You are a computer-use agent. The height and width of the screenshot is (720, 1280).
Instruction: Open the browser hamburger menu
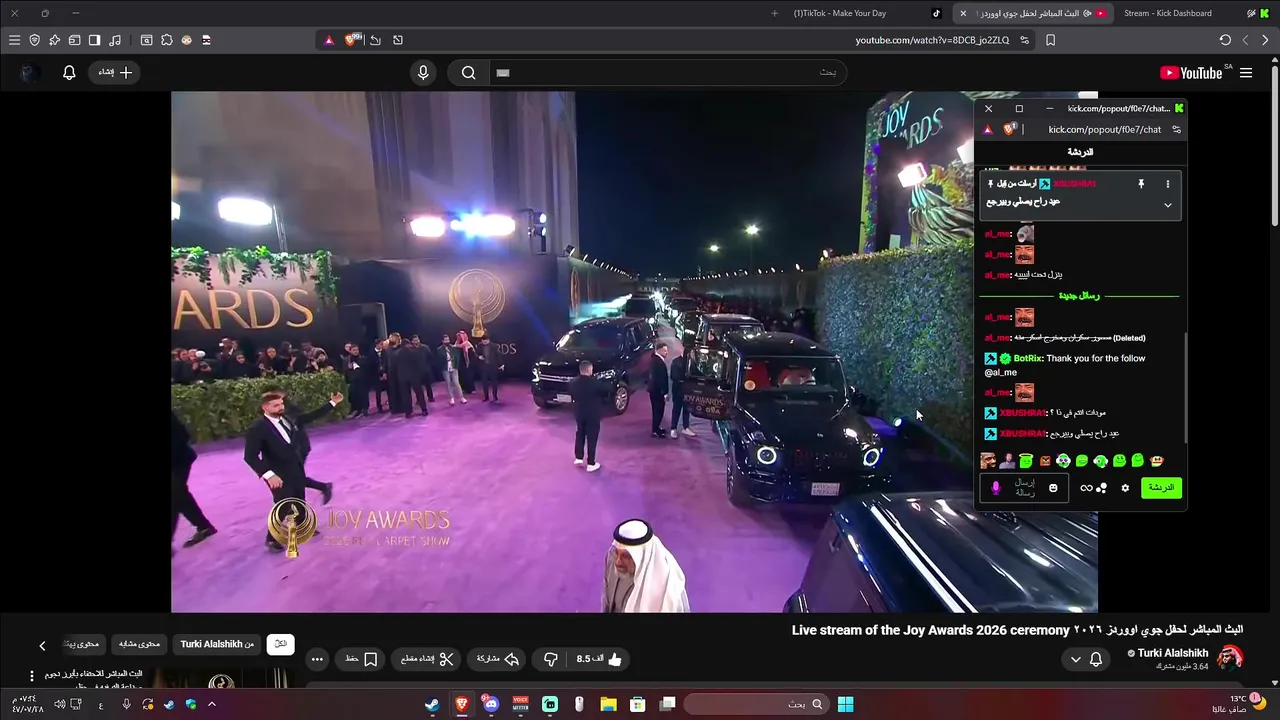tap(14, 40)
